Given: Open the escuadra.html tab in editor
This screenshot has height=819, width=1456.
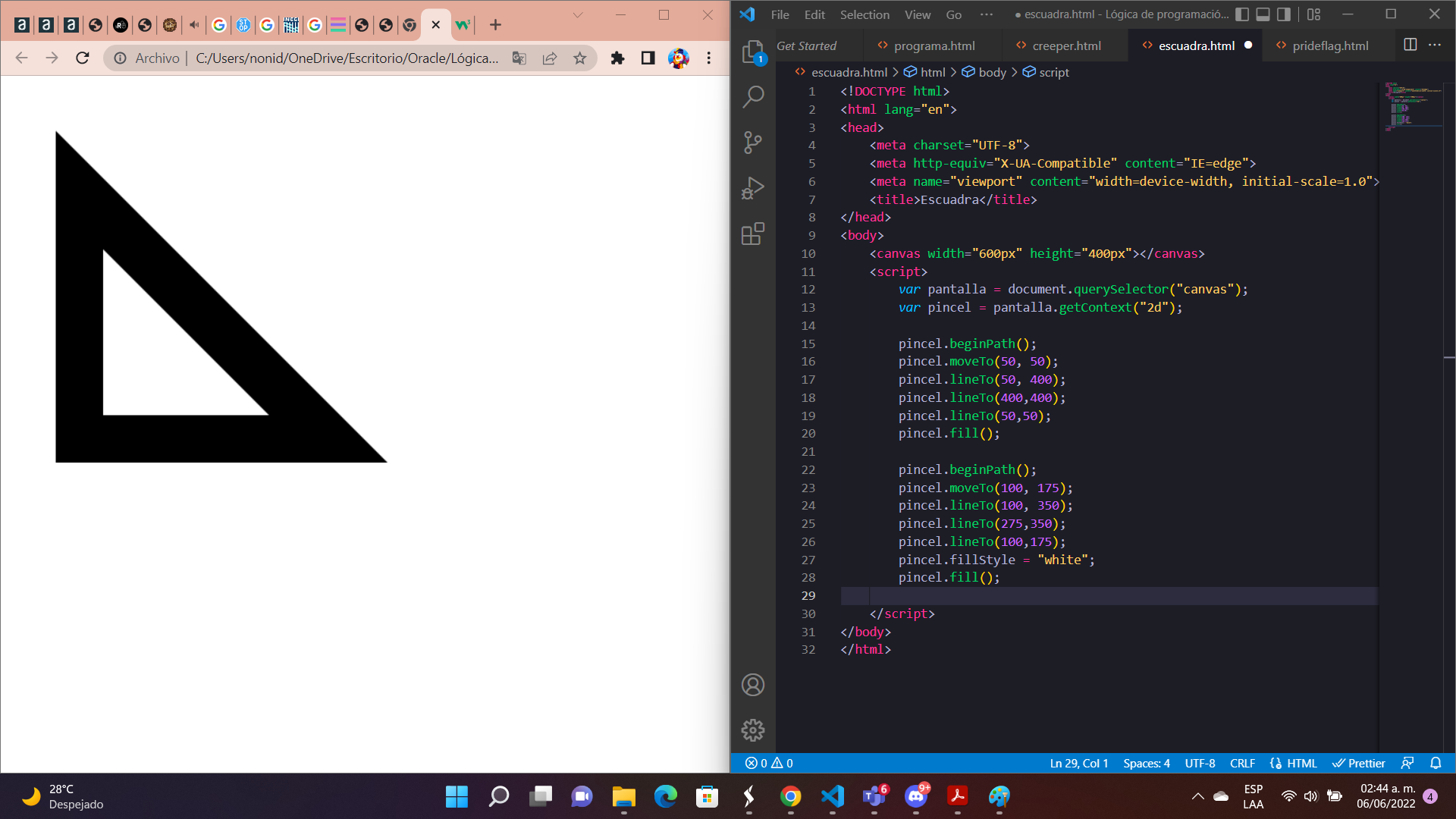Looking at the screenshot, I should coord(1196,45).
